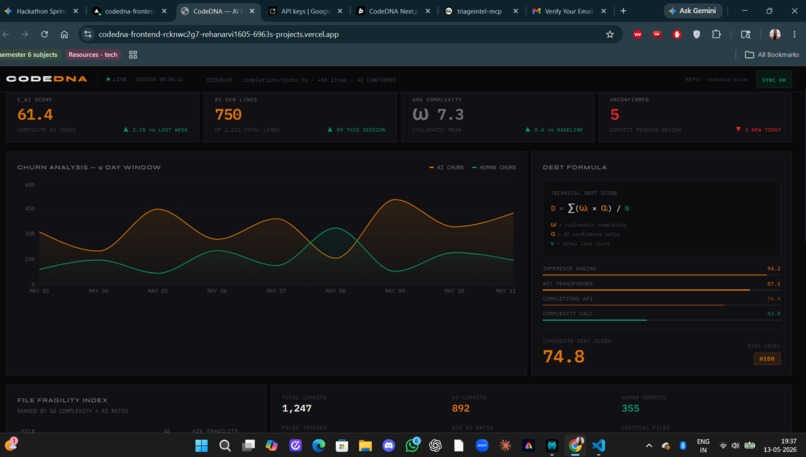Click the HIGH risk level badge
806x457 pixels.
[x=767, y=359]
